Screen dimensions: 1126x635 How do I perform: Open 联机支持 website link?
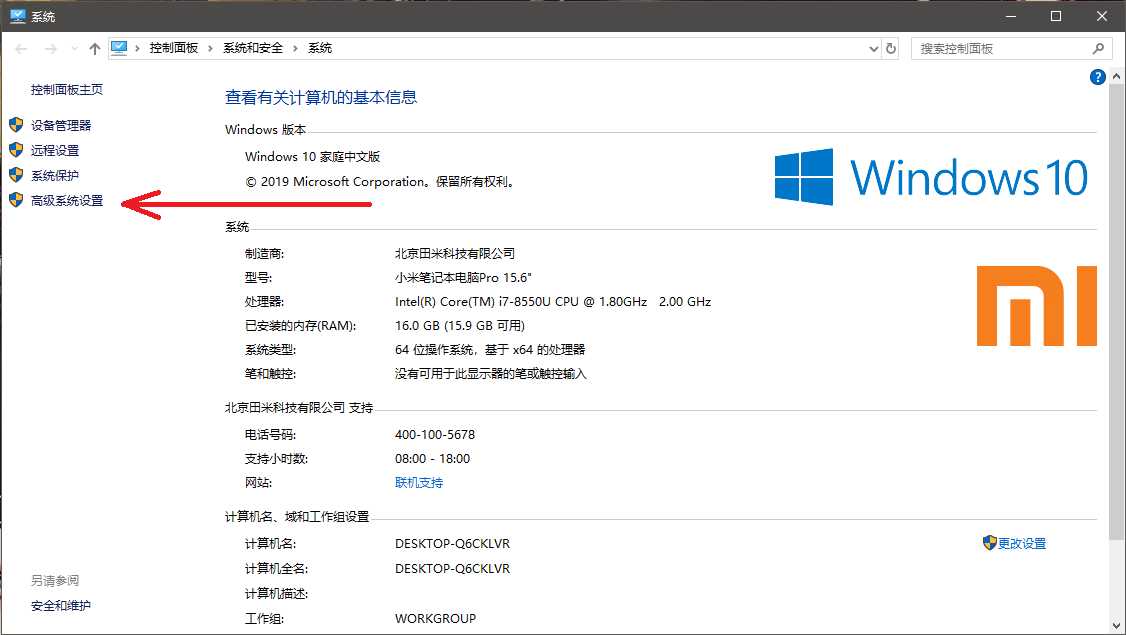pos(419,483)
